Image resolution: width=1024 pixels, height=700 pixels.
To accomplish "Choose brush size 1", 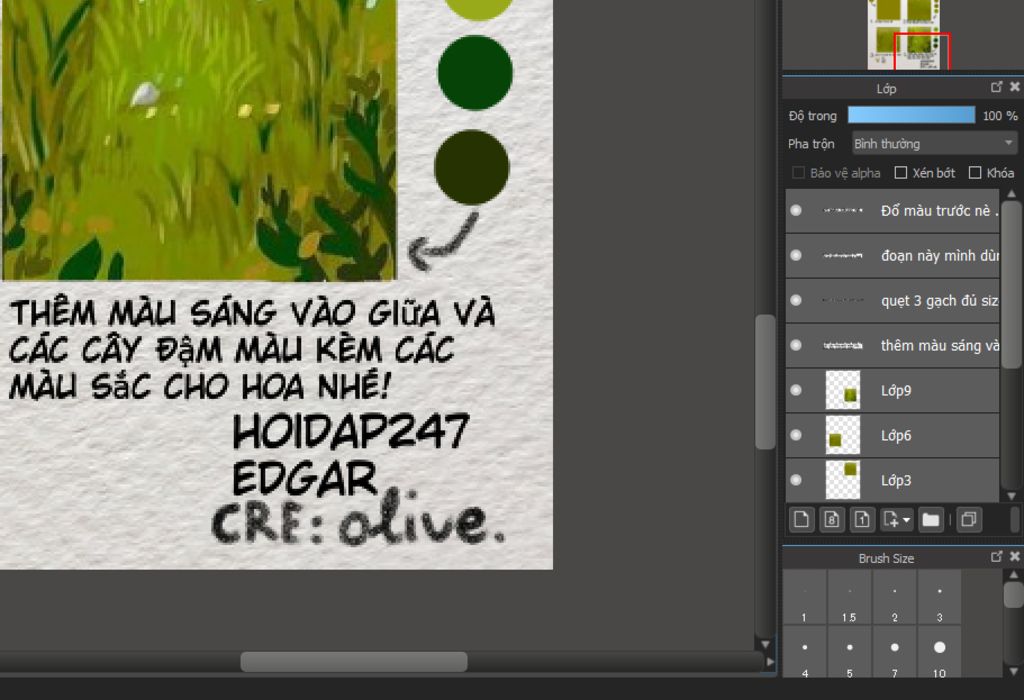I will [805, 597].
